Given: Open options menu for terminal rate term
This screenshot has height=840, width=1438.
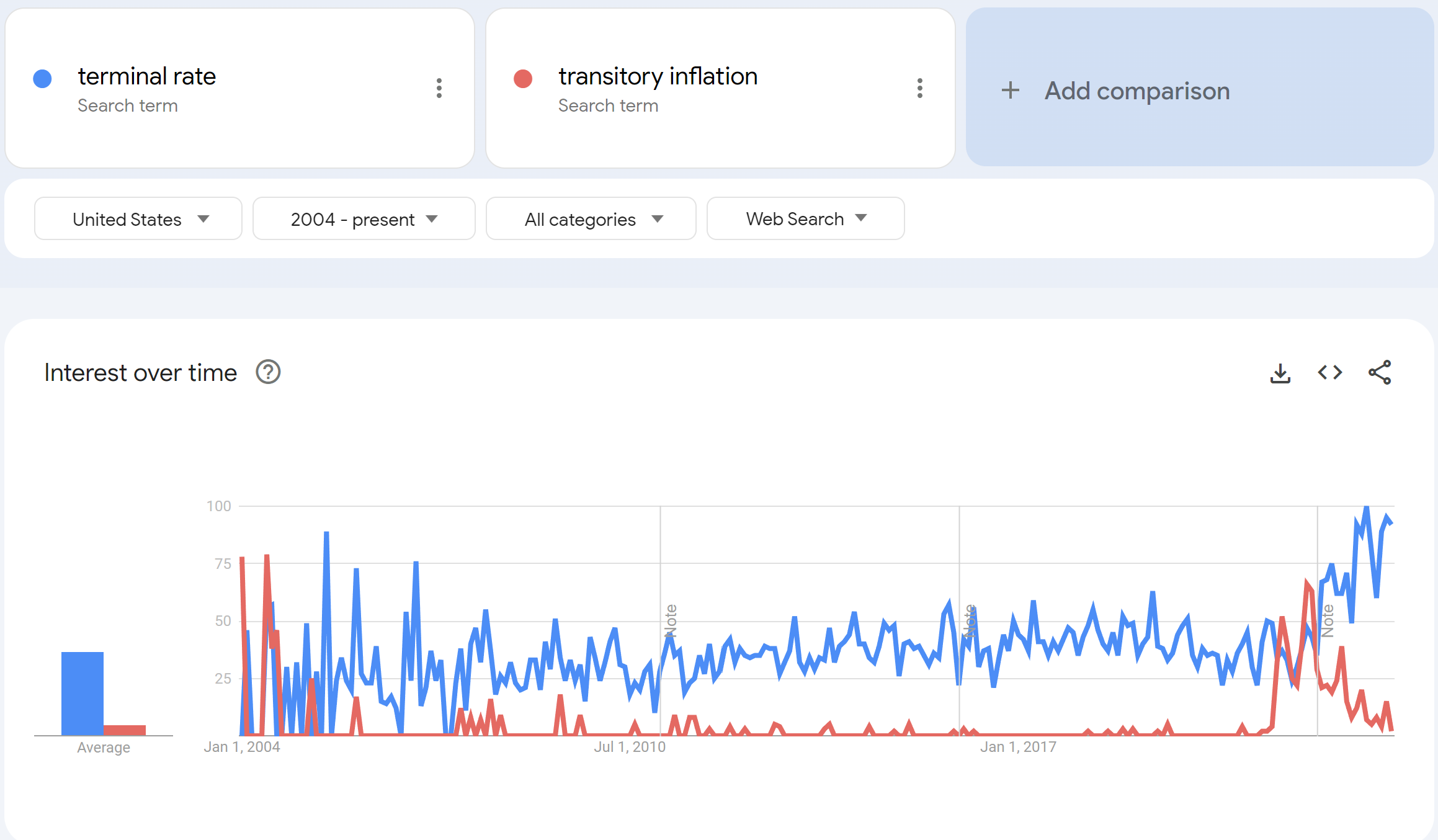Looking at the screenshot, I should click(x=439, y=89).
